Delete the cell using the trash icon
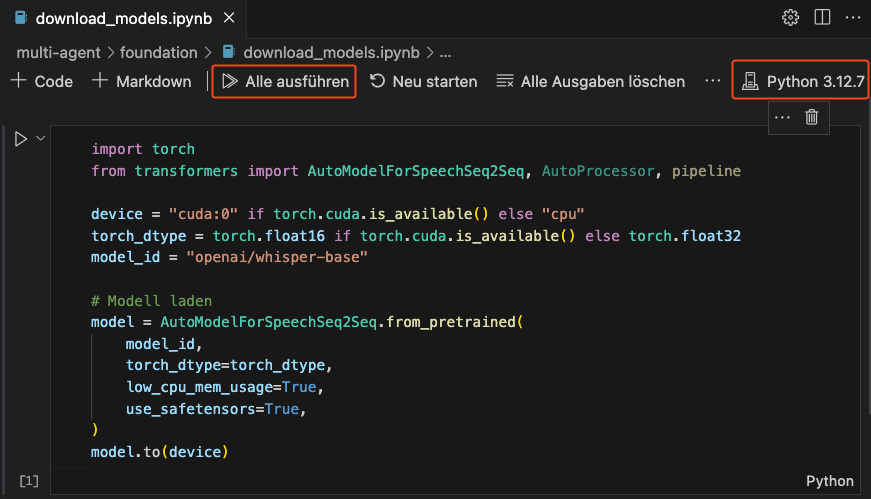Image resolution: width=871 pixels, height=499 pixels. [x=812, y=117]
